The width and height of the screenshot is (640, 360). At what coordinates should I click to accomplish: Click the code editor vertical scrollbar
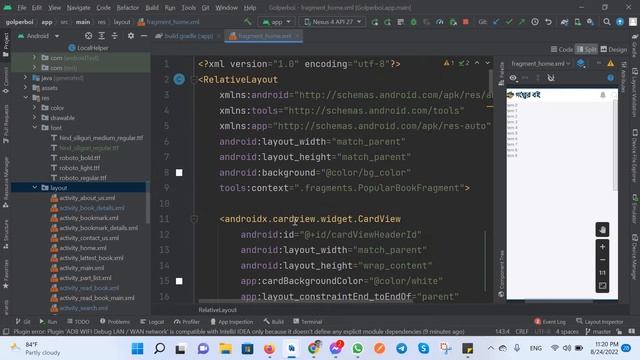pos(490,82)
